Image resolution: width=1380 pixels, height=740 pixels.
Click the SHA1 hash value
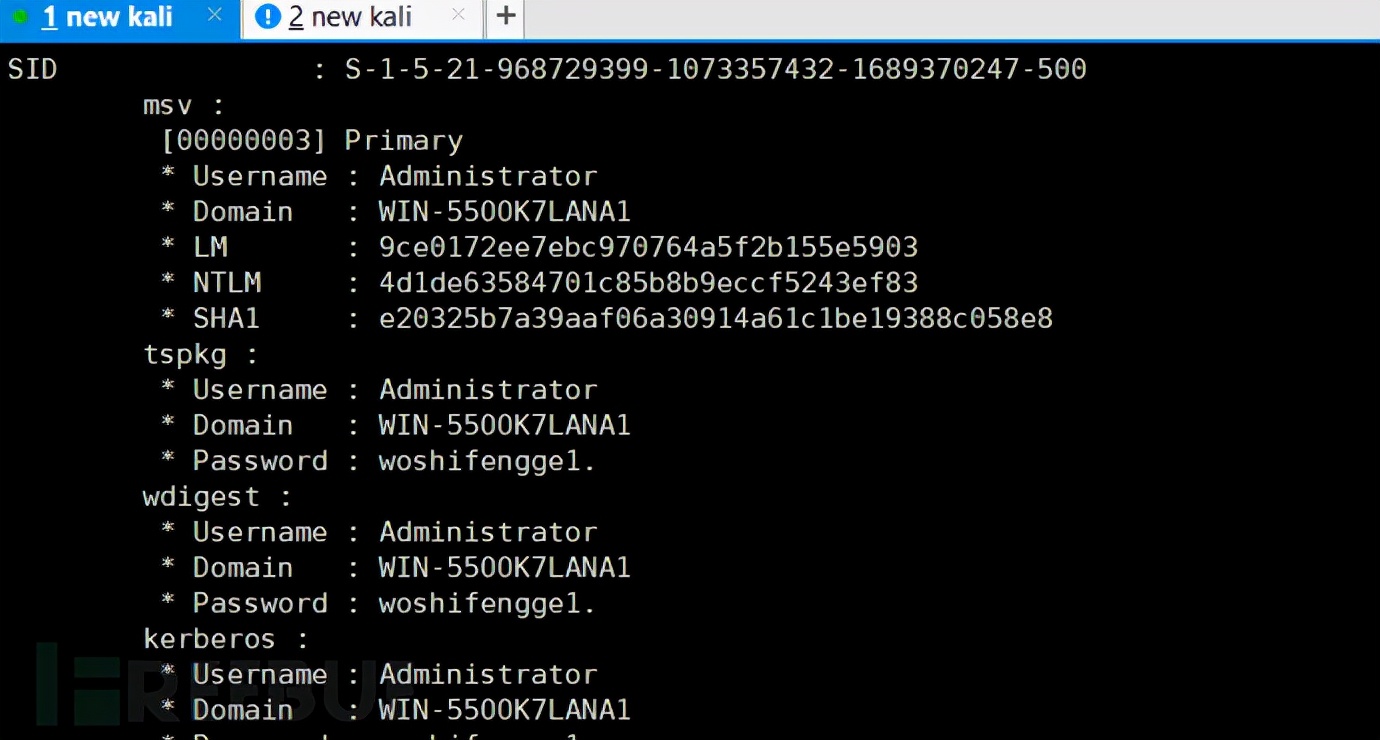715,319
